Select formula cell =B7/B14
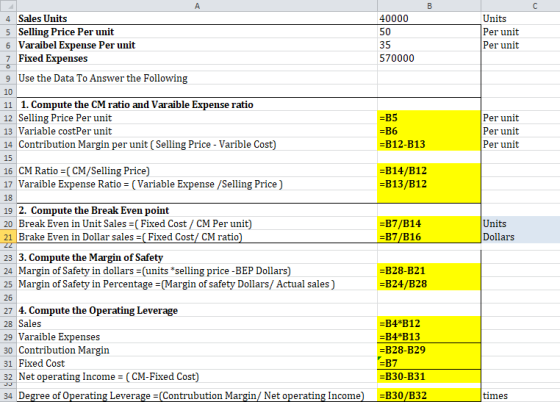The image size is (560, 402). coord(429,223)
